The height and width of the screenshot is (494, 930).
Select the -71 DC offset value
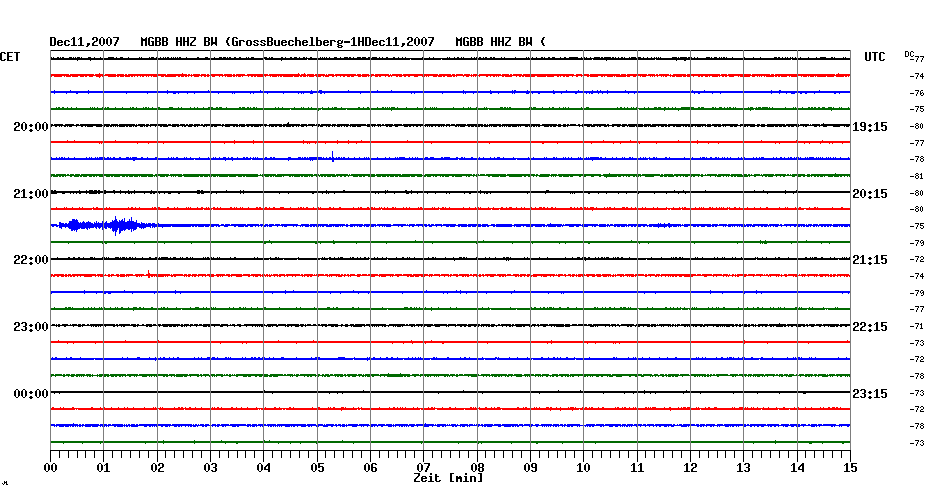[x=917, y=326]
